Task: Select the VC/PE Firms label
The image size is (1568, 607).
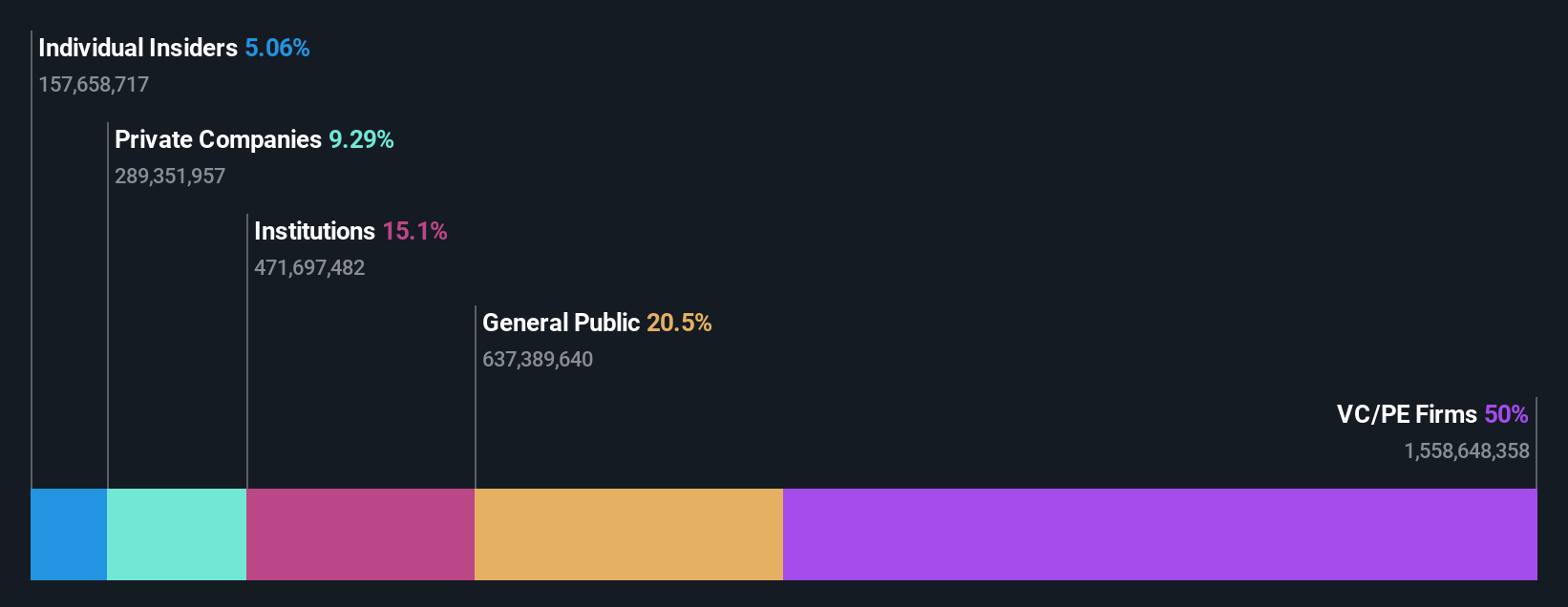Action: (x=1407, y=414)
